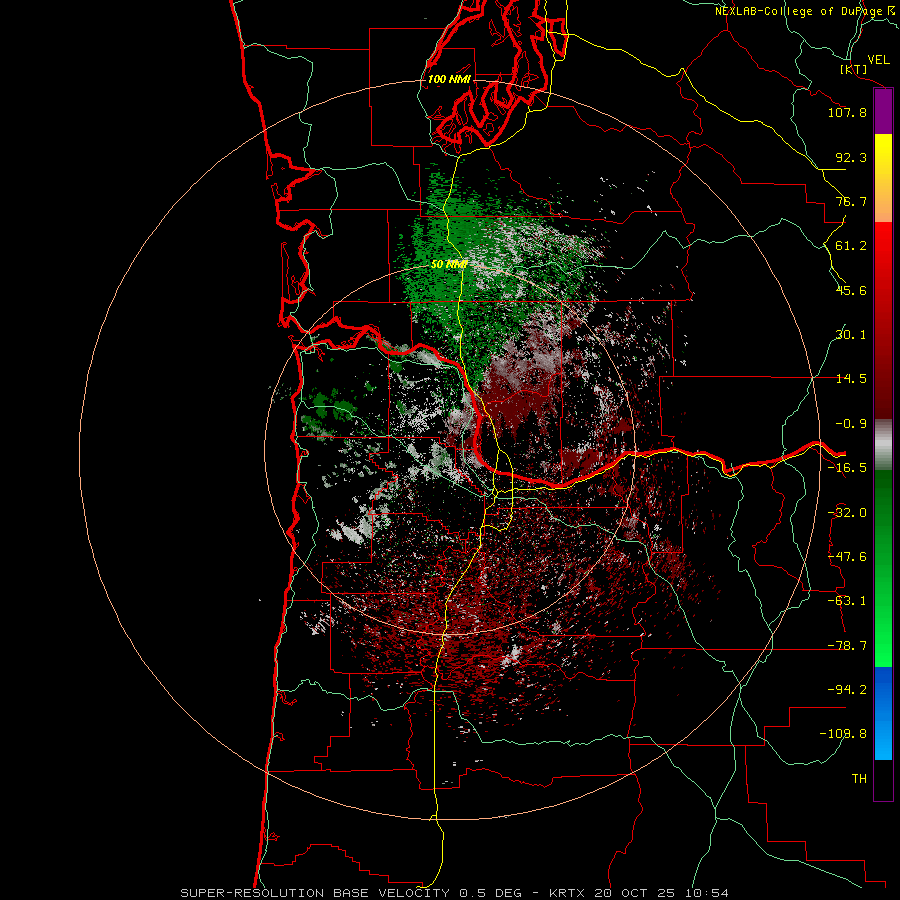This screenshot has width=900, height=900.
Task: Select the 92.3 scale value
Action: [851, 157]
